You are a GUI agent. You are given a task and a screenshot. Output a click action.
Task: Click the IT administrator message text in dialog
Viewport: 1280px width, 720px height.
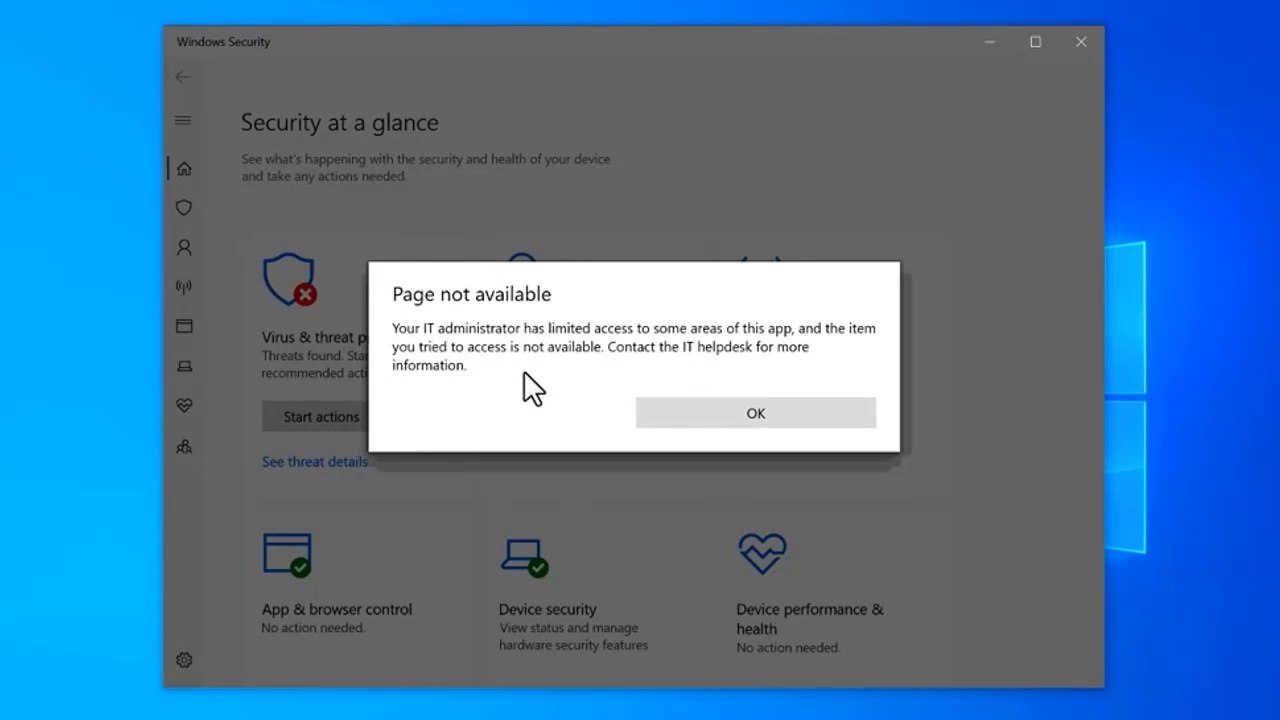point(634,347)
